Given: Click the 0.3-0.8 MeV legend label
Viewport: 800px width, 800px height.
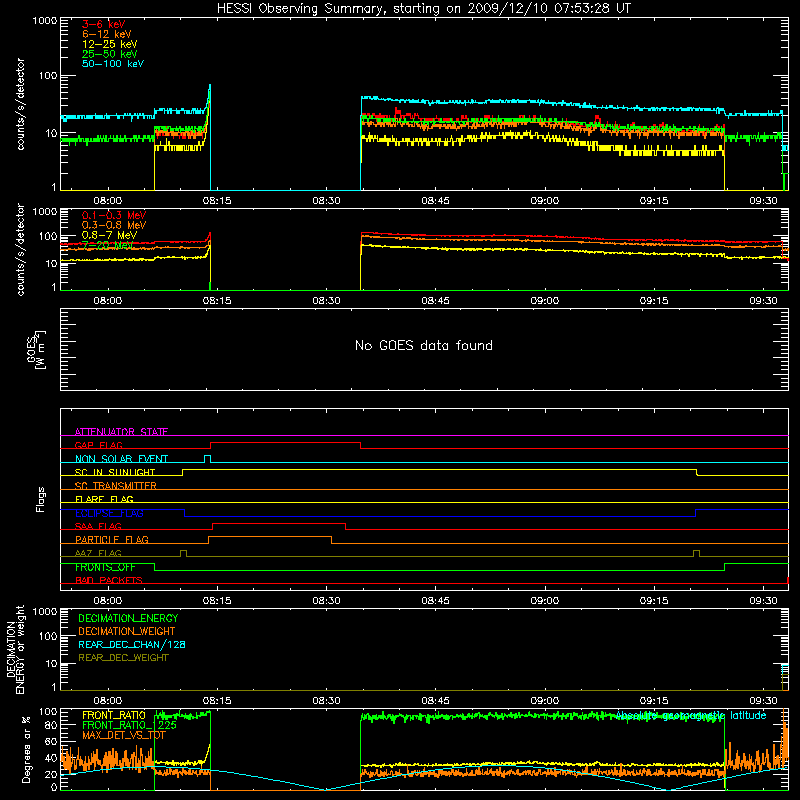Looking at the screenshot, I should pos(113,225).
